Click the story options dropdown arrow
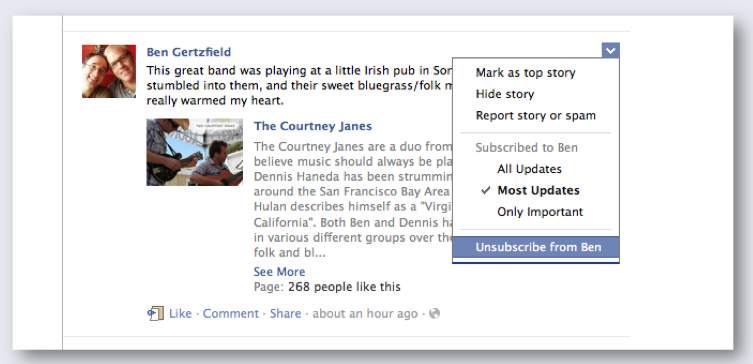This screenshot has width=753, height=364. pos(610,50)
